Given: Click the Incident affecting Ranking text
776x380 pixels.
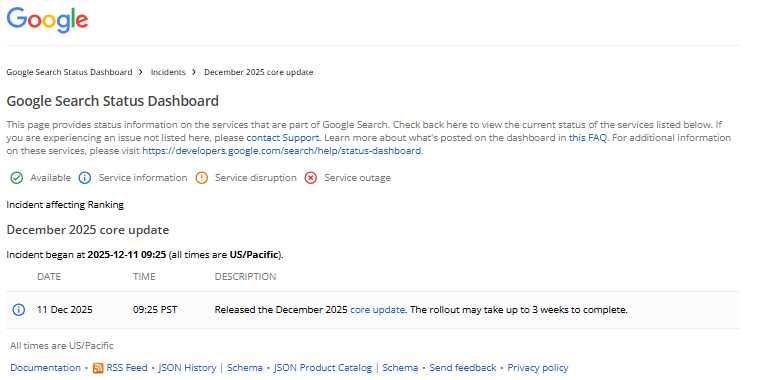Looking at the screenshot, I should tap(65, 205).
